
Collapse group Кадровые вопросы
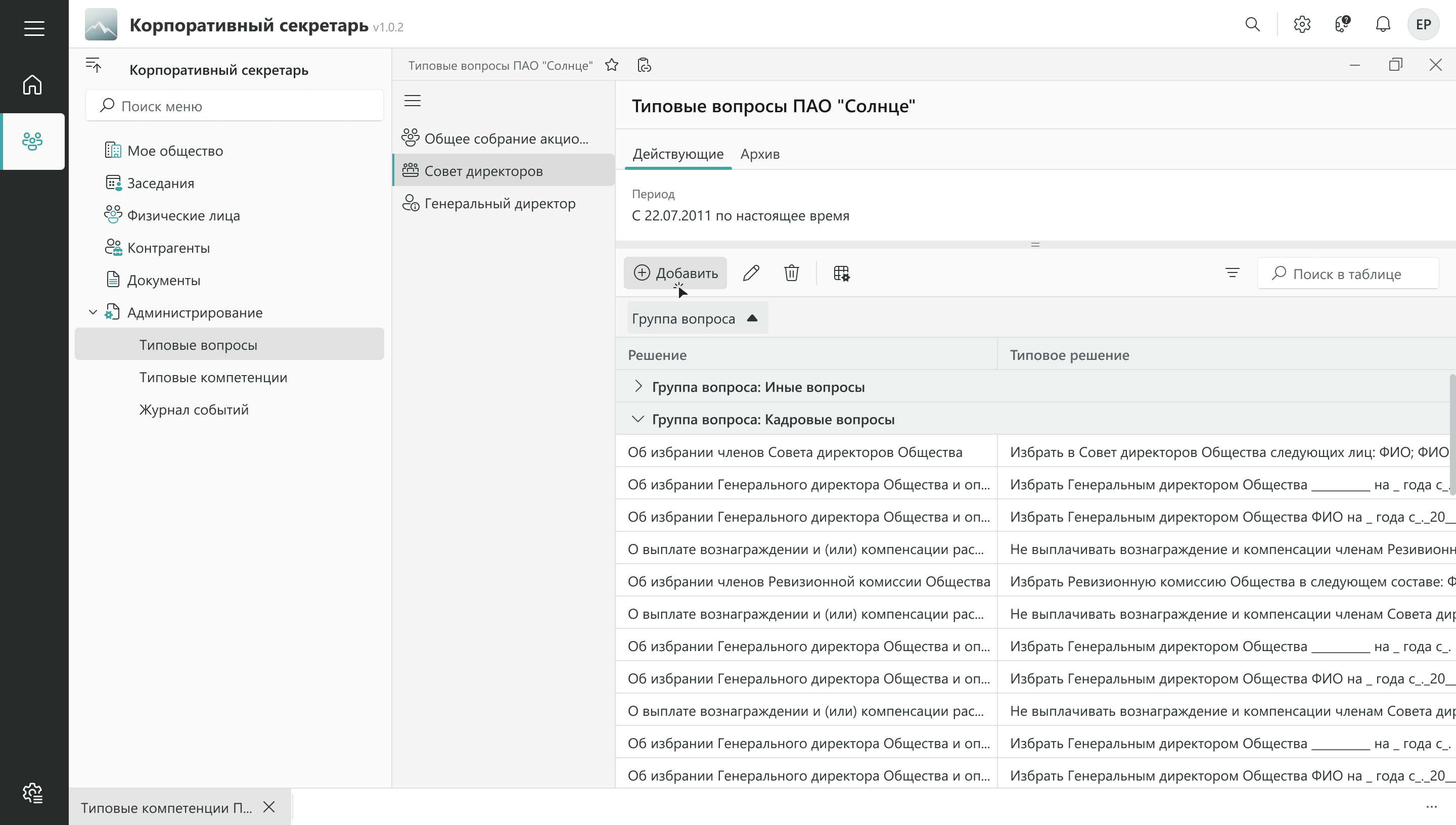639,419
